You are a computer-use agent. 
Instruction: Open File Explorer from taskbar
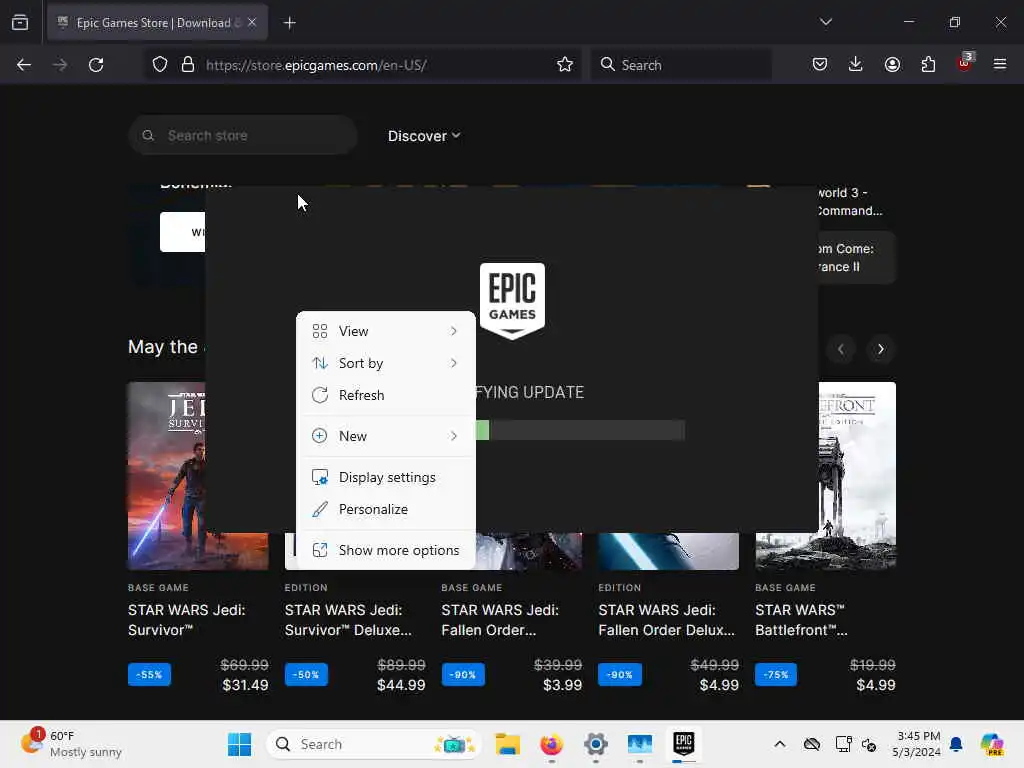tap(507, 744)
